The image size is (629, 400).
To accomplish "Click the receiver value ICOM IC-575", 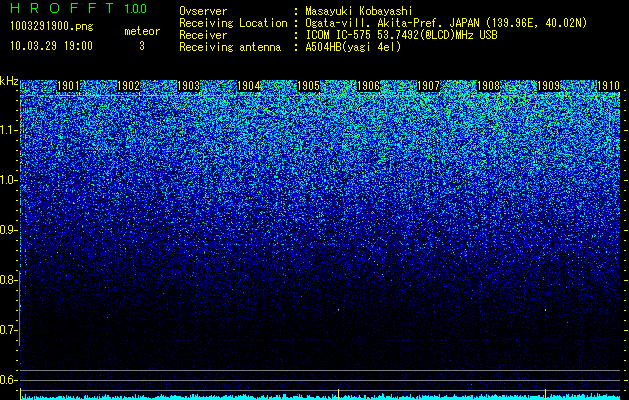I will 339,35.
